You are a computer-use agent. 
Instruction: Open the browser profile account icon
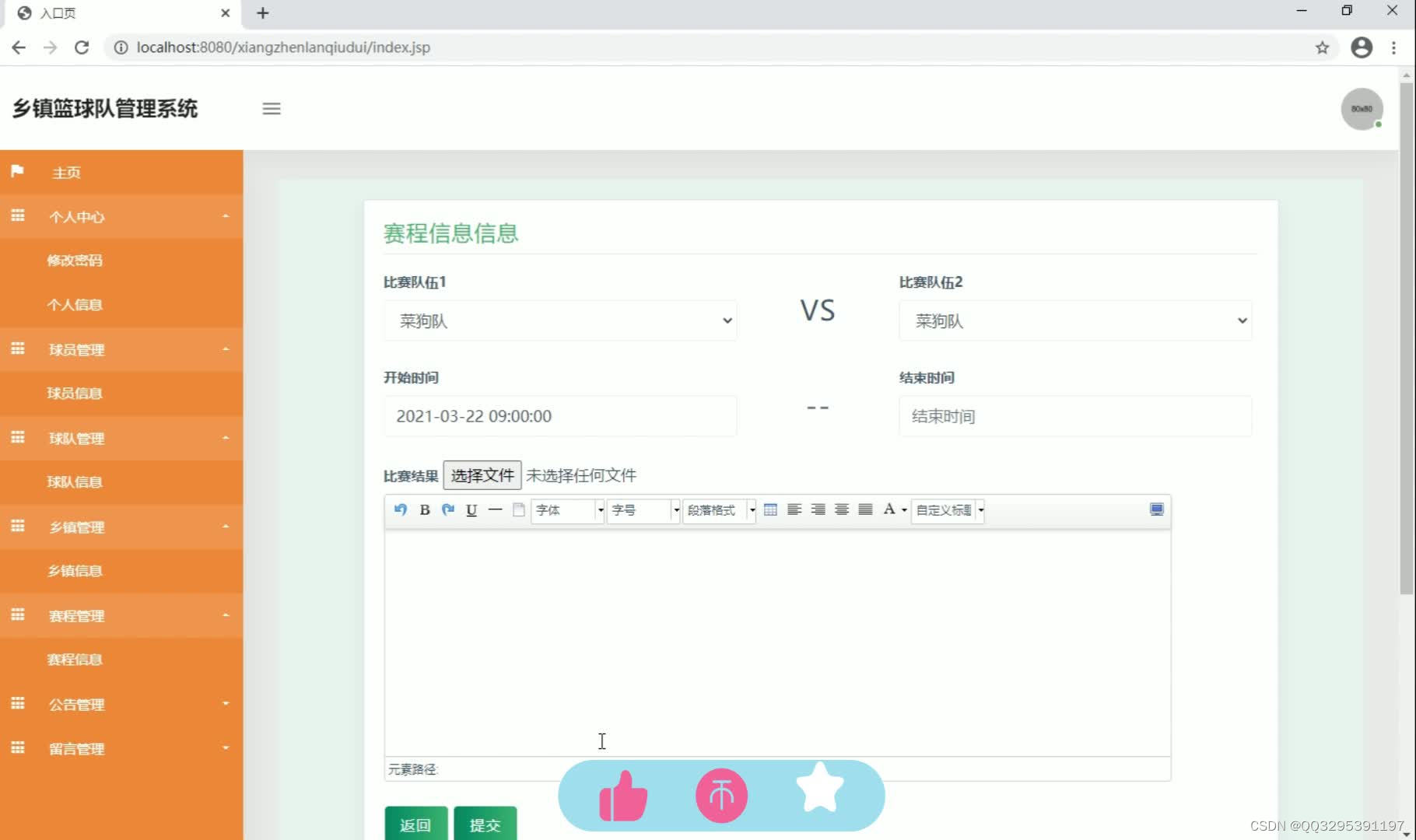tap(1362, 47)
